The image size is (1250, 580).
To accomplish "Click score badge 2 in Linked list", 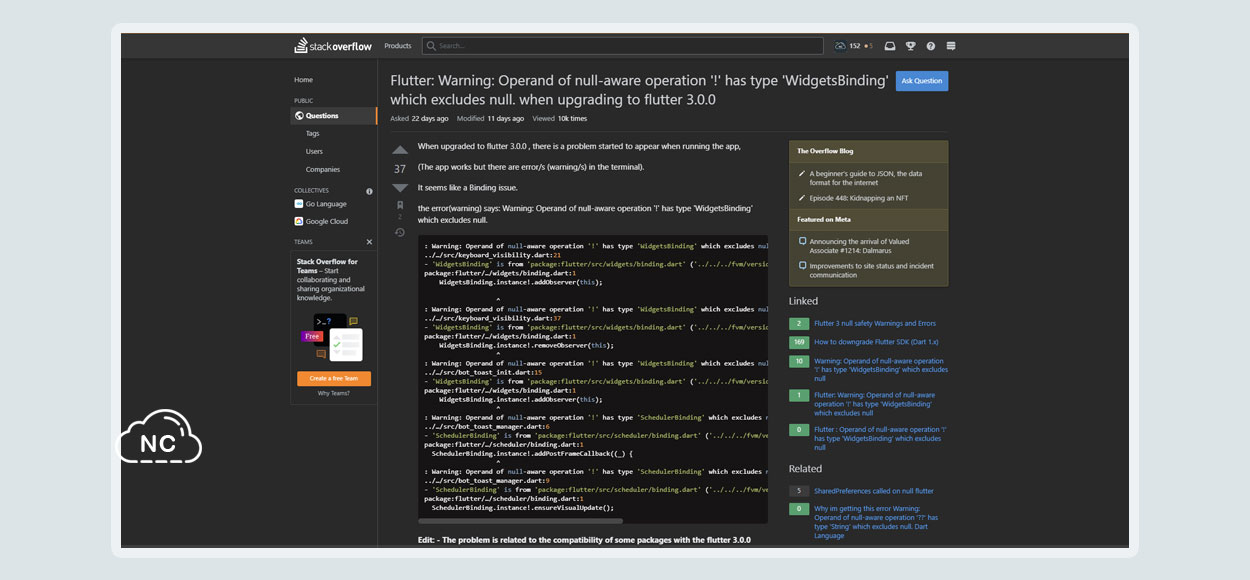I will click(x=799, y=324).
